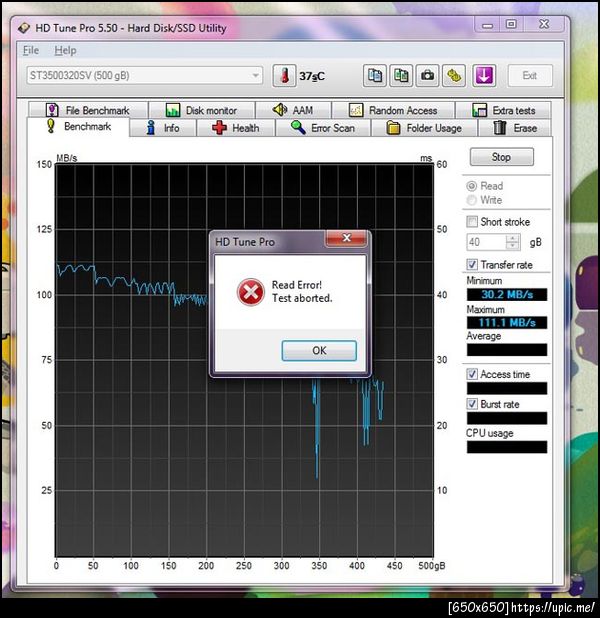Click the Exit button
The width and height of the screenshot is (600, 618).
(x=529, y=75)
